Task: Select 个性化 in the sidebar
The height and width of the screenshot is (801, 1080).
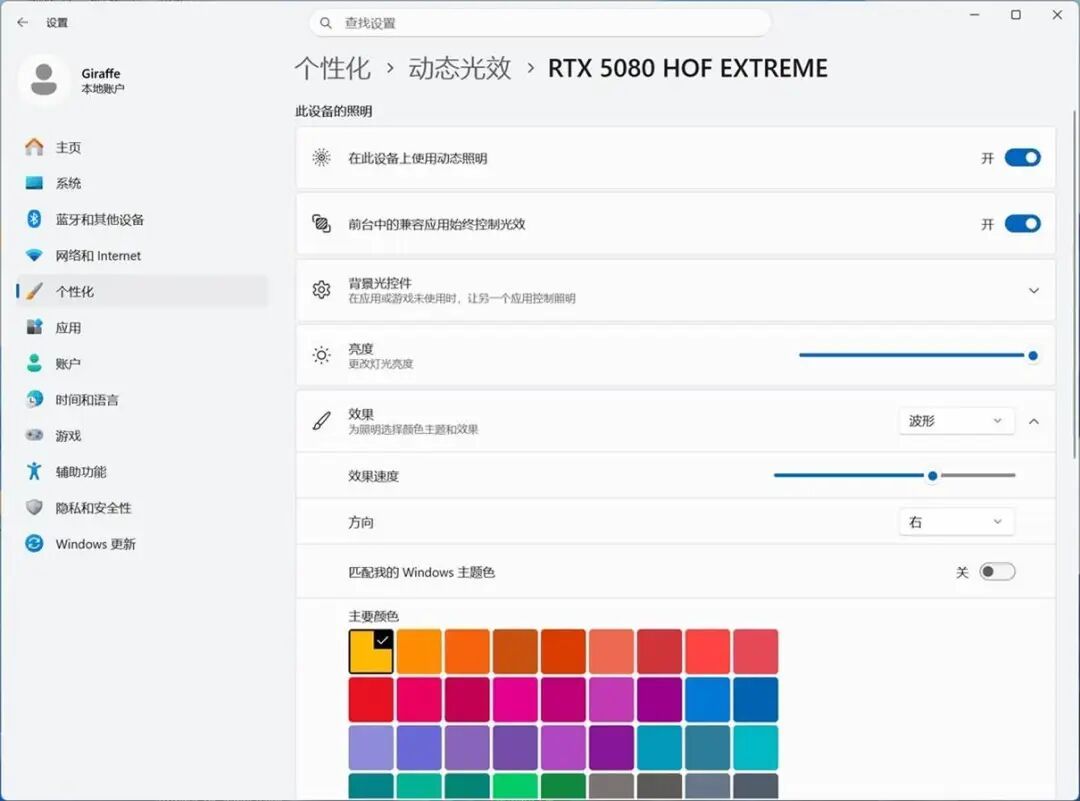Action: point(141,291)
